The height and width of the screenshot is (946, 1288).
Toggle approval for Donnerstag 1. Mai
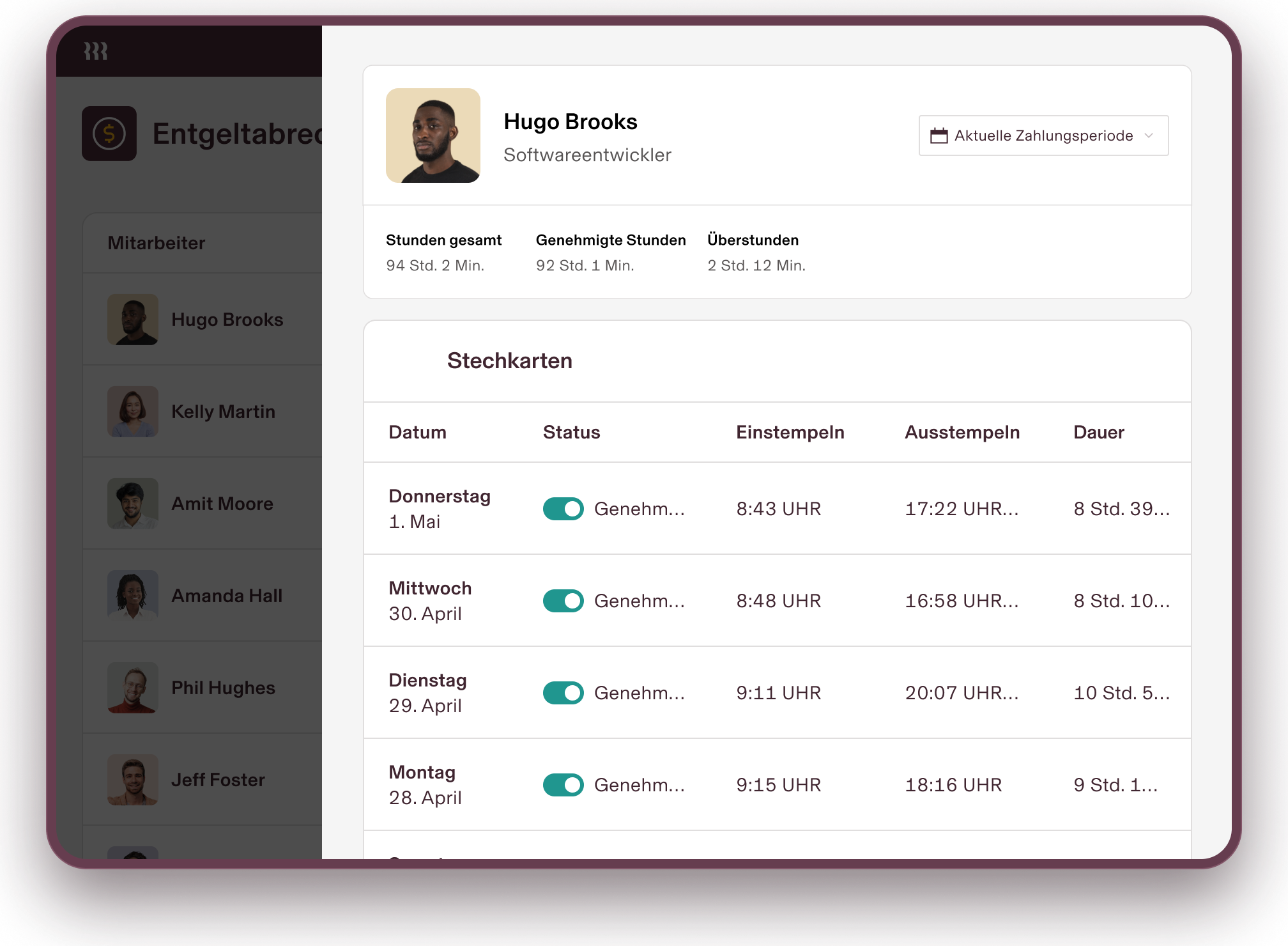[563, 509]
